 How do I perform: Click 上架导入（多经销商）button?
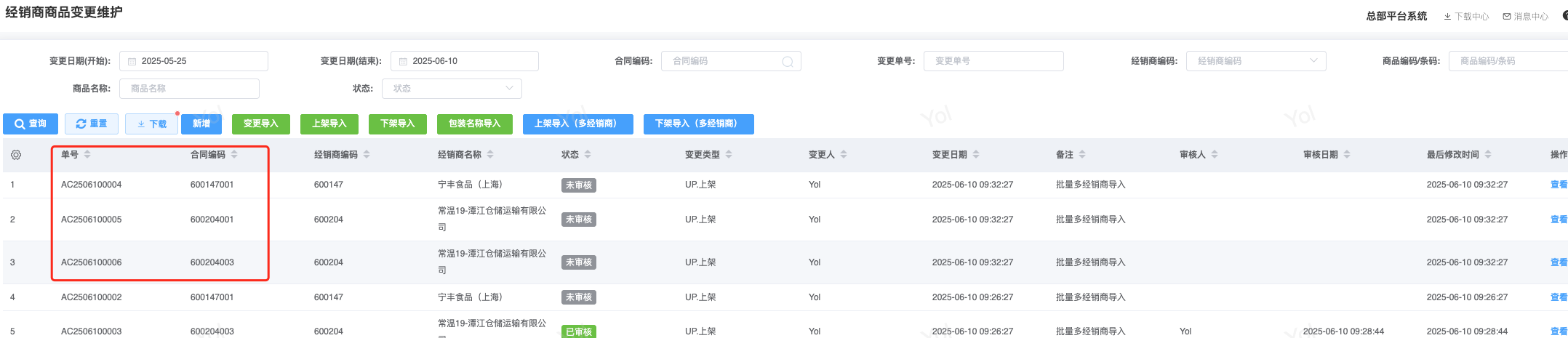point(577,124)
